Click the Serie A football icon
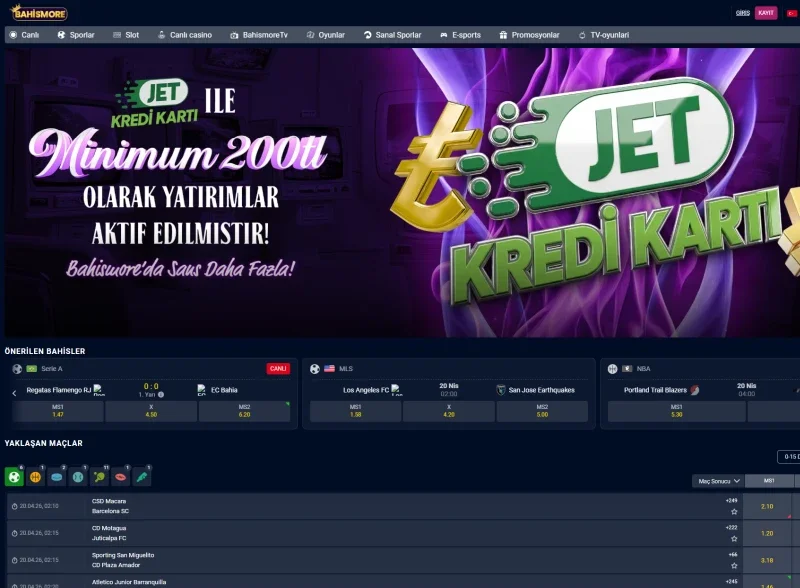The width and height of the screenshot is (800, 588). point(17,369)
